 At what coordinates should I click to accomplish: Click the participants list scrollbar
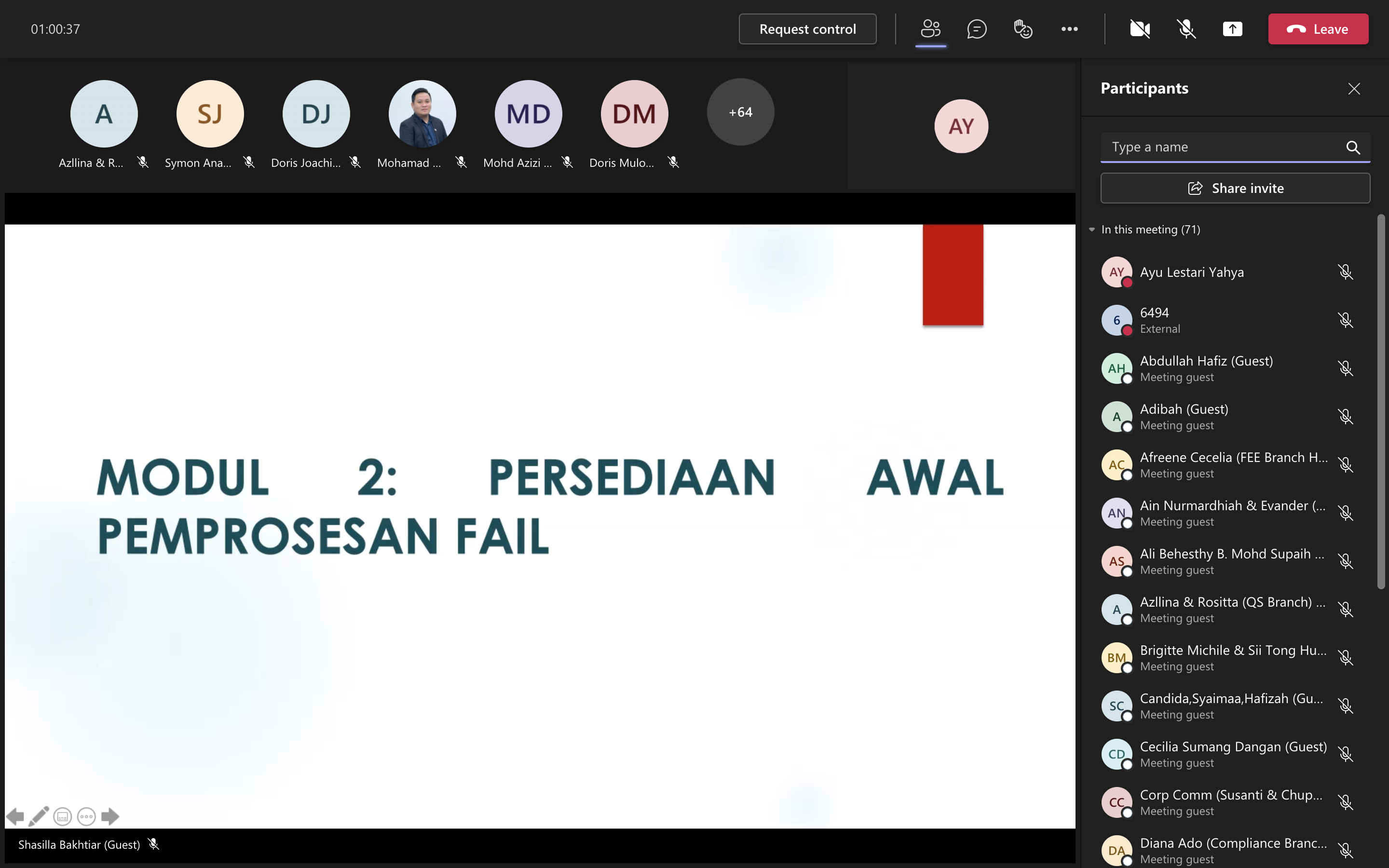pyautogui.click(x=1381, y=401)
